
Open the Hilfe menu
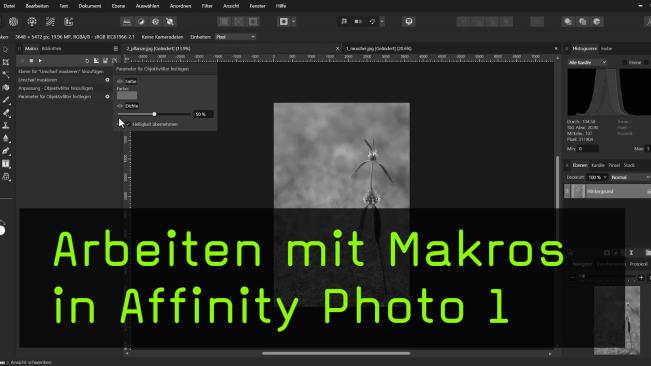(281, 6)
